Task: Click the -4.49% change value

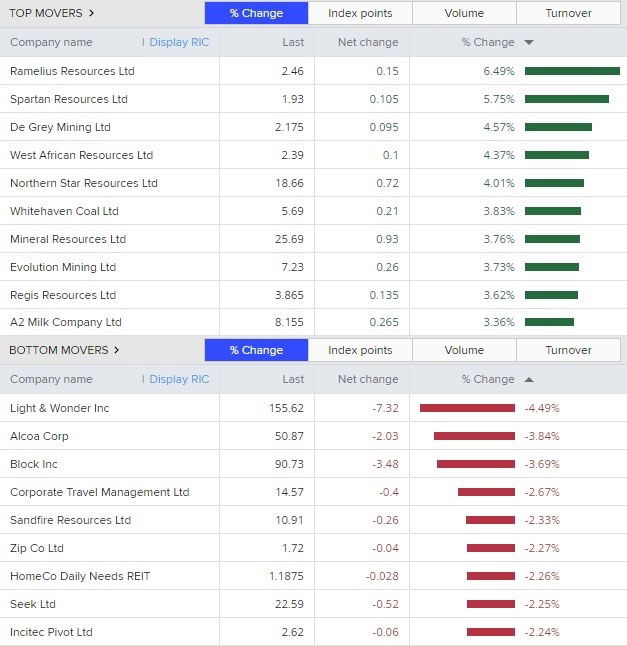Action: point(542,408)
